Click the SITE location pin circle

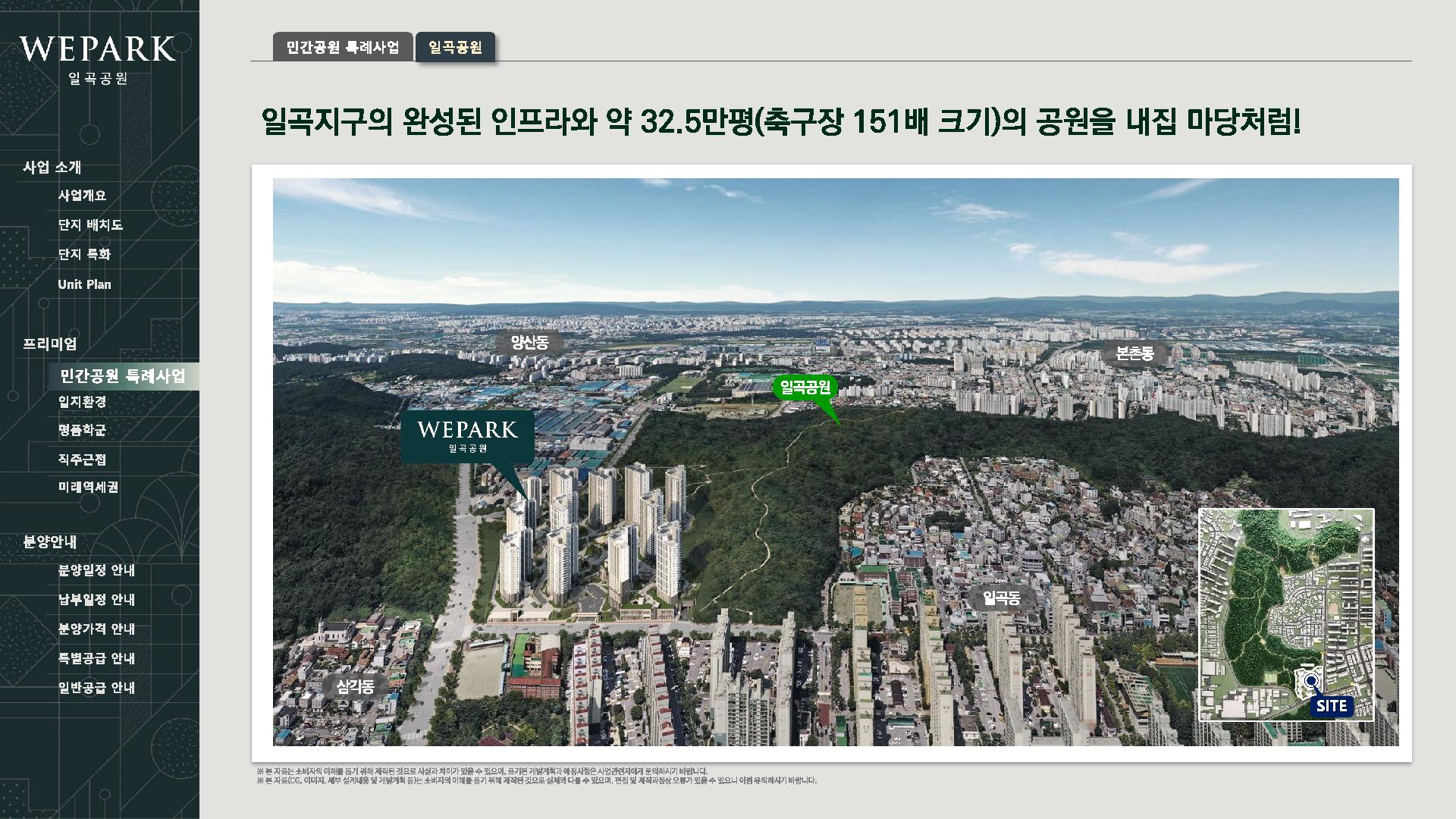(x=1310, y=680)
